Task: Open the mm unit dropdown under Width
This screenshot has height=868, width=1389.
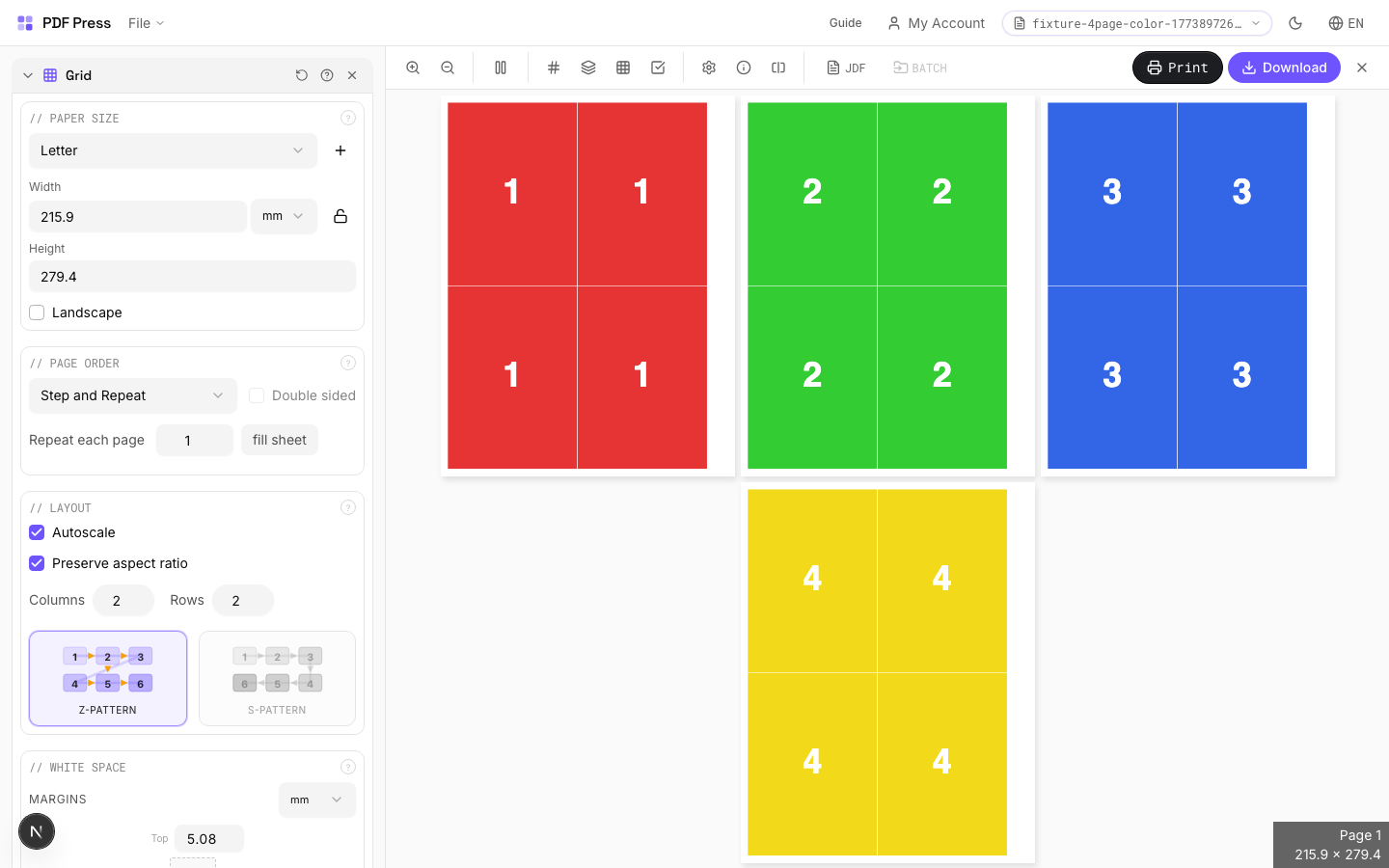Action: [284, 216]
